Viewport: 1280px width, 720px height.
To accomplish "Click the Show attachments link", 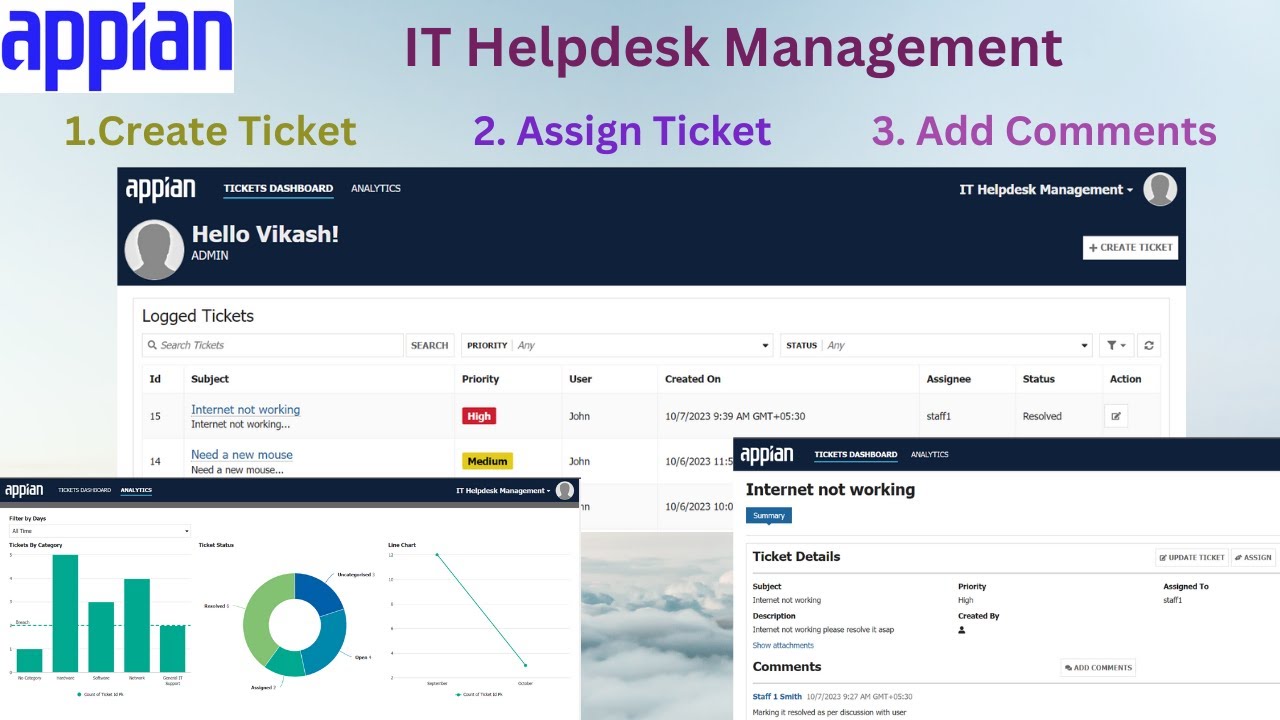I will [x=783, y=646].
